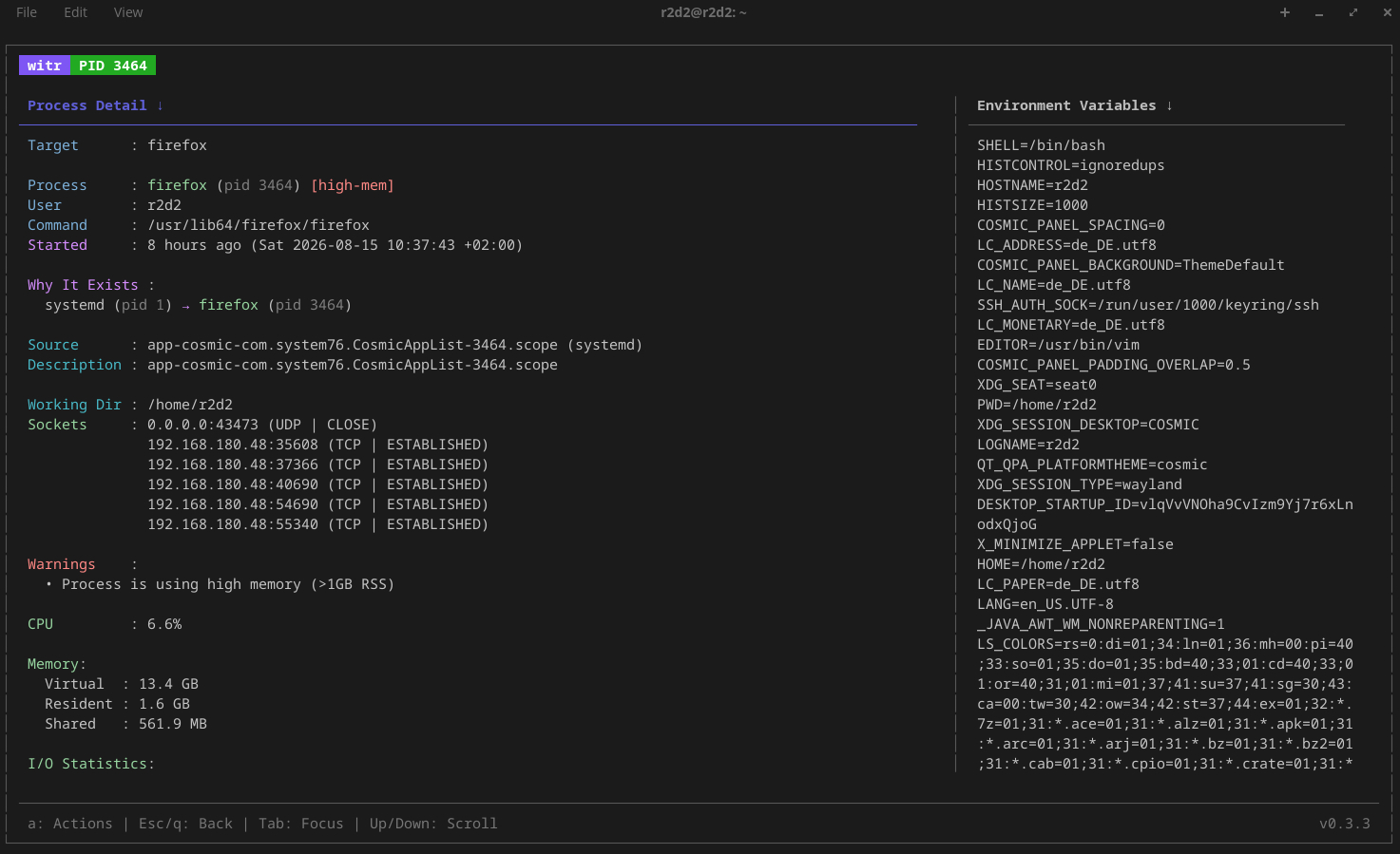Select firefox (pid 3464) in process chain
This screenshot has height=854, width=1400.
276,305
